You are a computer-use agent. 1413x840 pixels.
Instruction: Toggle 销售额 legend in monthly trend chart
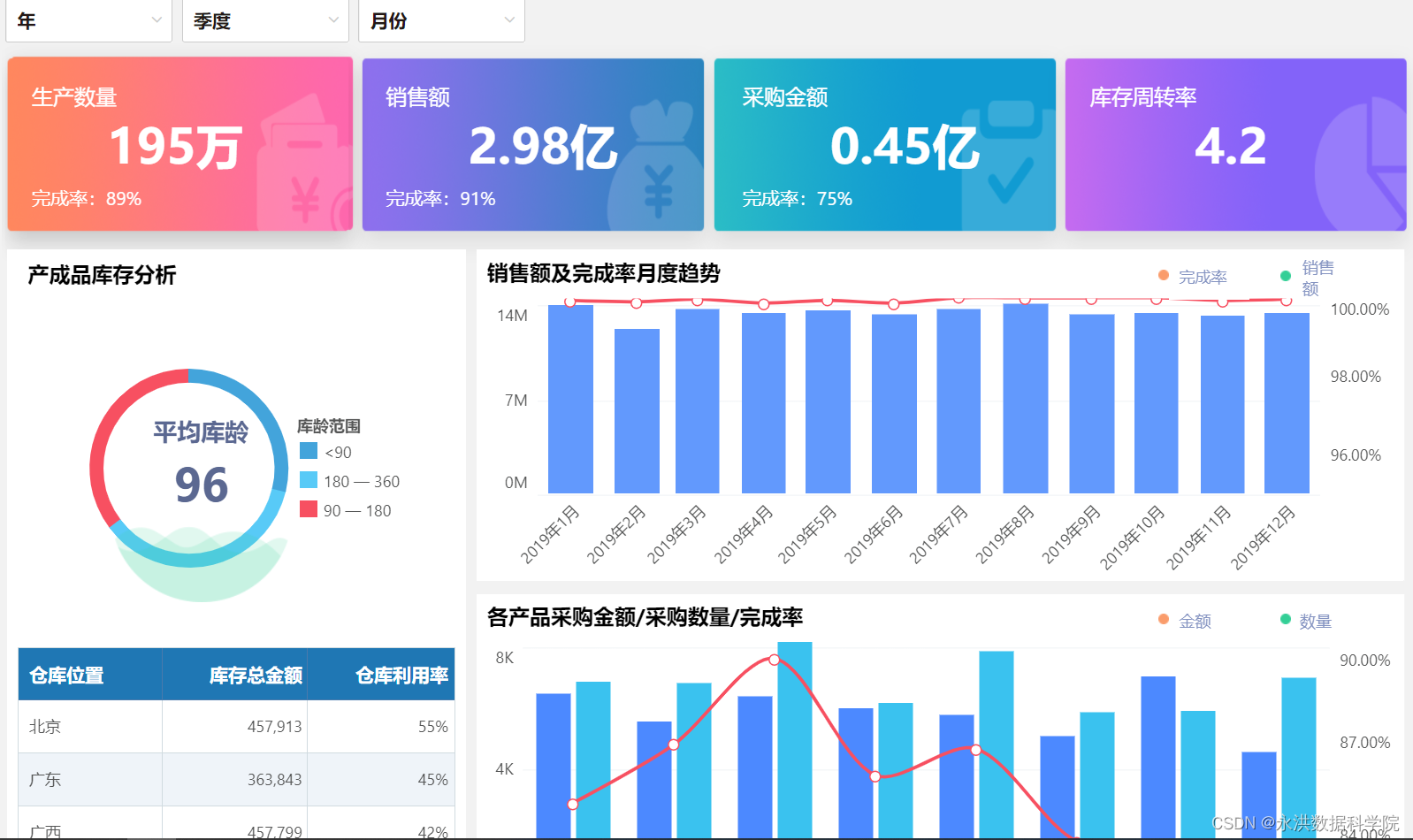pos(1308,278)
